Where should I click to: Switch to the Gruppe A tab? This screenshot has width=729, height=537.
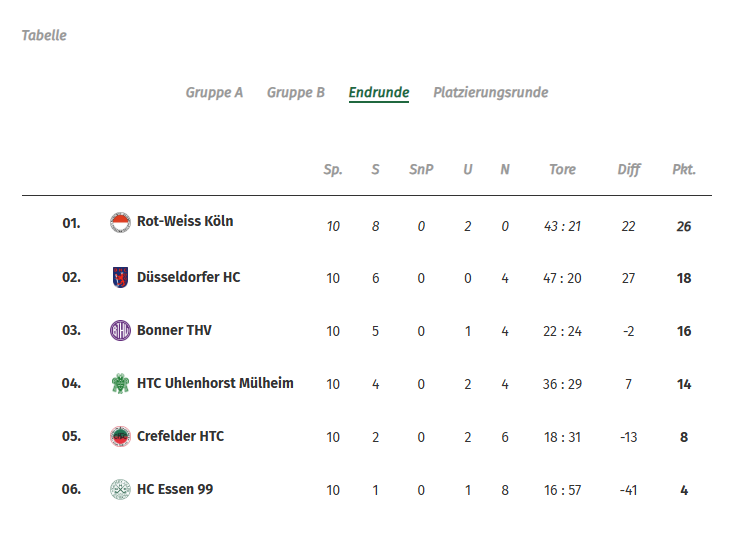tap(214, 93)
